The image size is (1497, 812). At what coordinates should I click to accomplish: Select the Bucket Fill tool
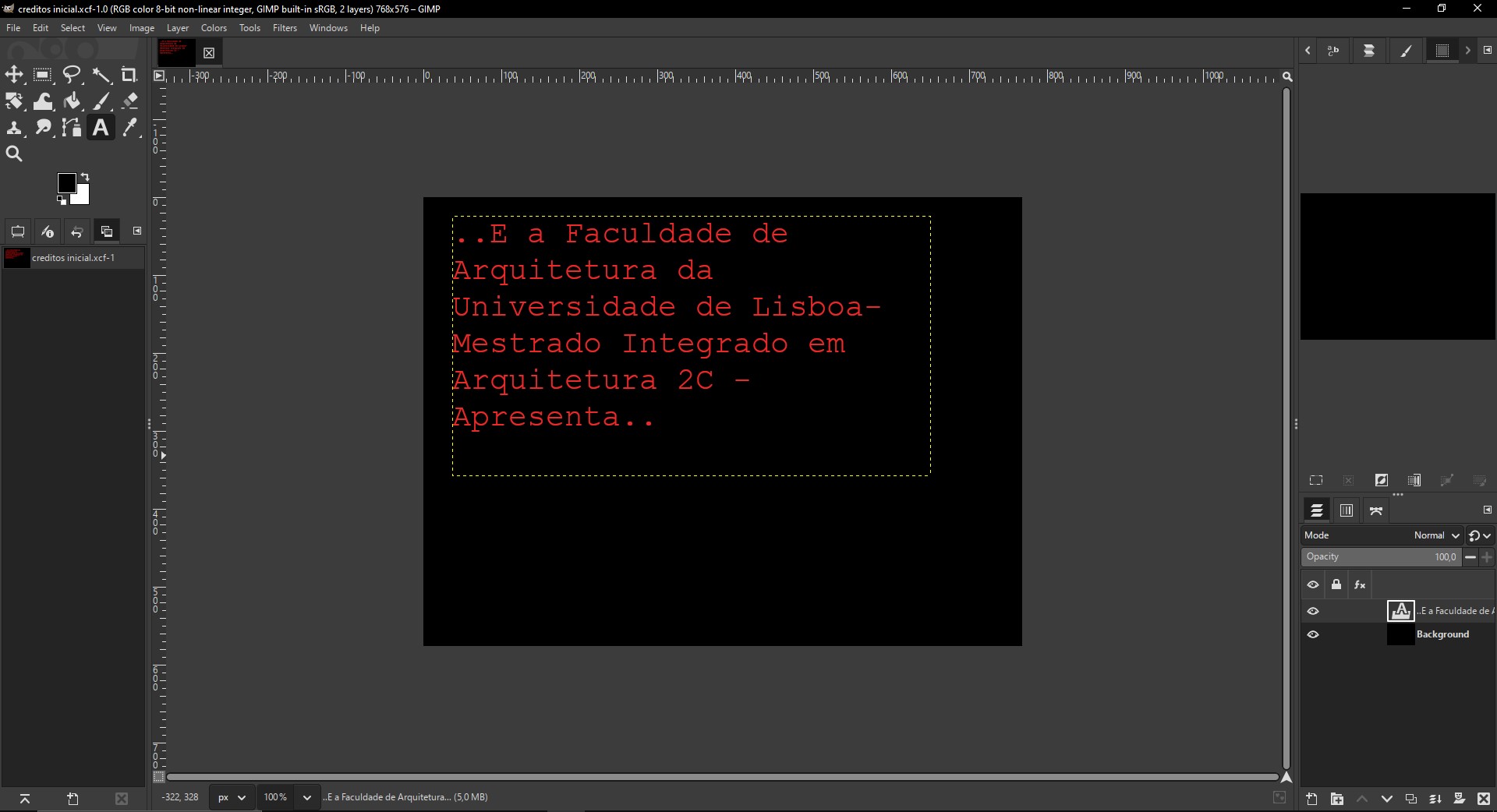(72, 101)
